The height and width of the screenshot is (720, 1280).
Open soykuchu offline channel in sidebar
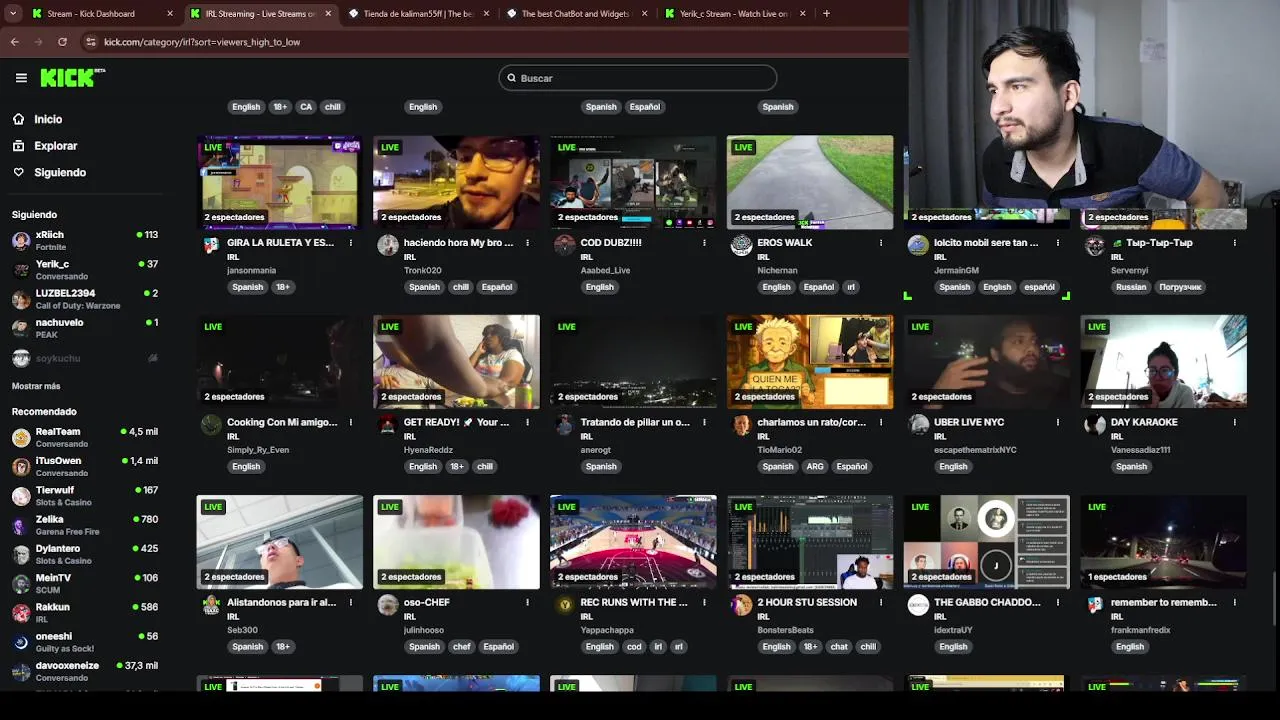[x=85, y=358]
